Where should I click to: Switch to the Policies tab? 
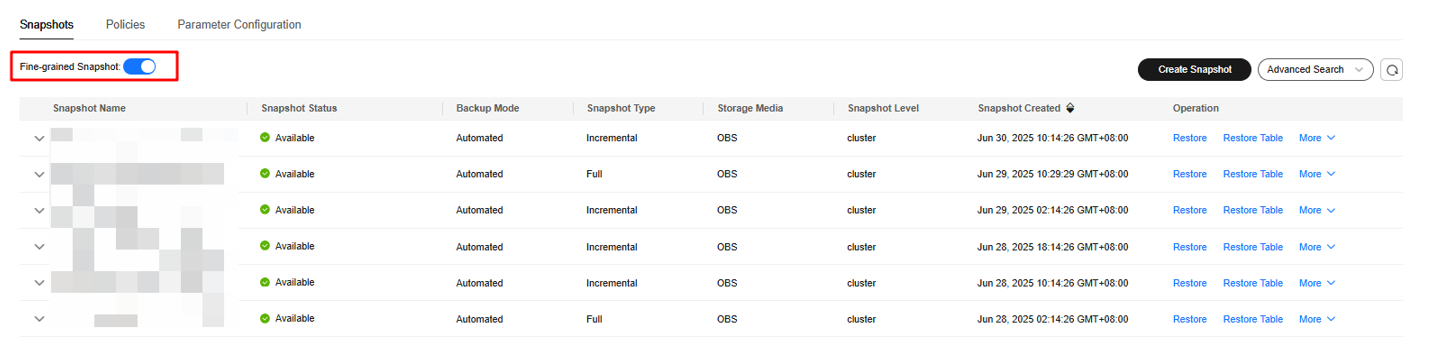tap(125, 24)
